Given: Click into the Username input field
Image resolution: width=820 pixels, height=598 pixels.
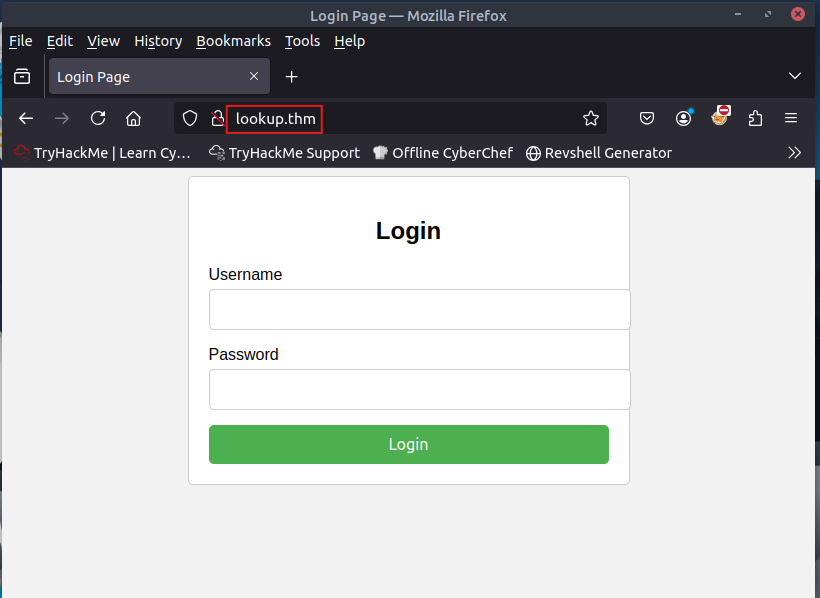Looking at the screenshot, I should [x=419, y=309].
